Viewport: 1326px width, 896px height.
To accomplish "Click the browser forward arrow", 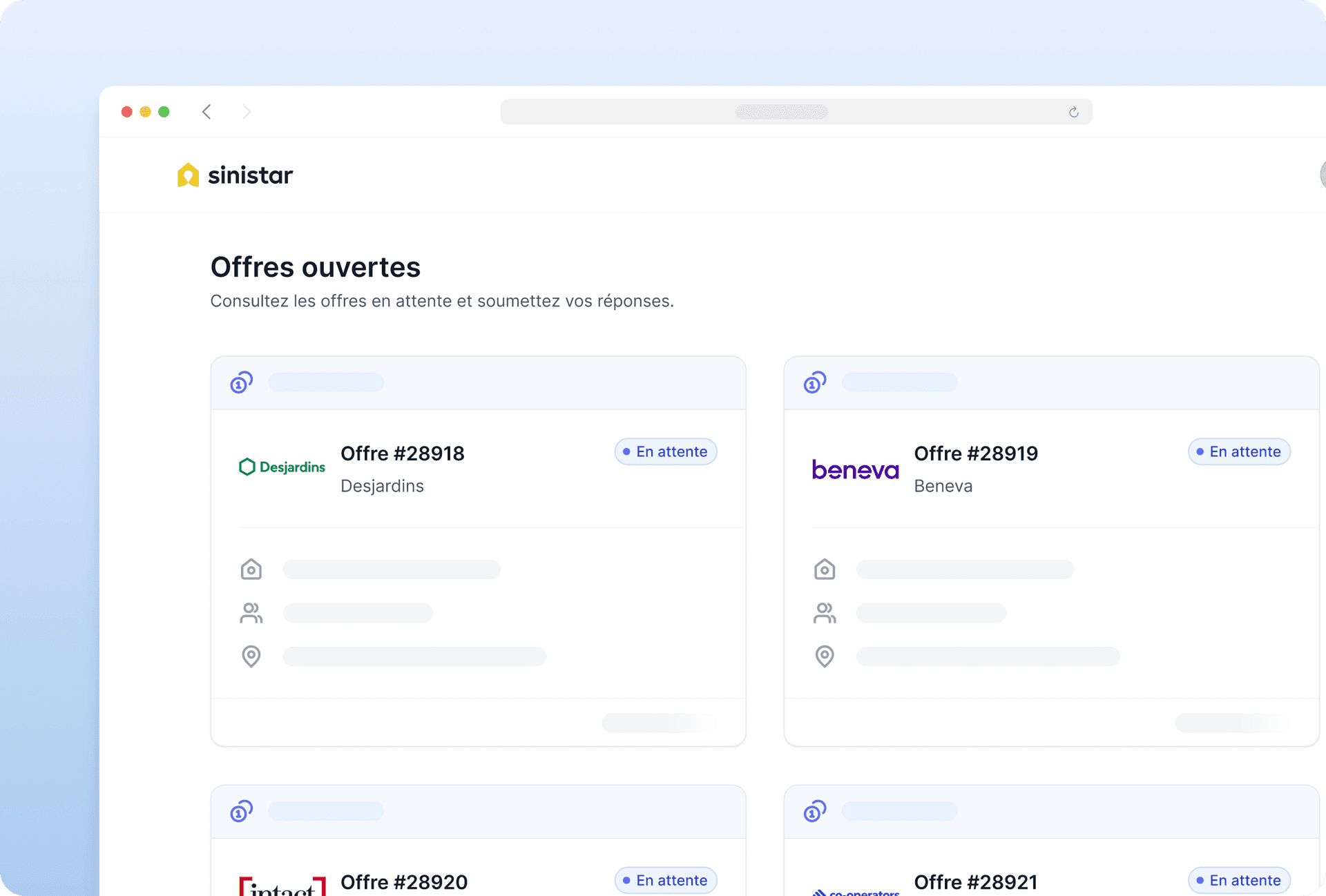I will pyautogui.click(x=247, y=111).
